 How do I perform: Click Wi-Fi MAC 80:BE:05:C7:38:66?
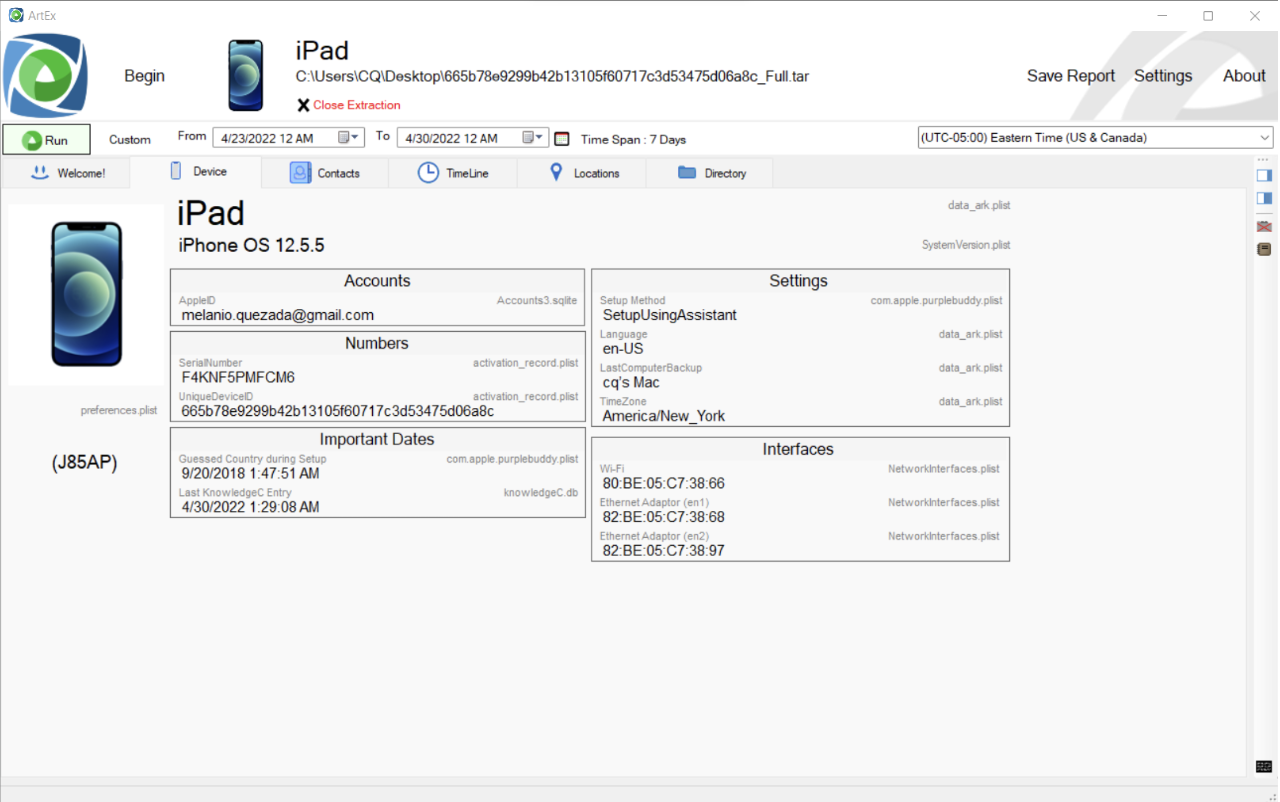pos(664,484)
